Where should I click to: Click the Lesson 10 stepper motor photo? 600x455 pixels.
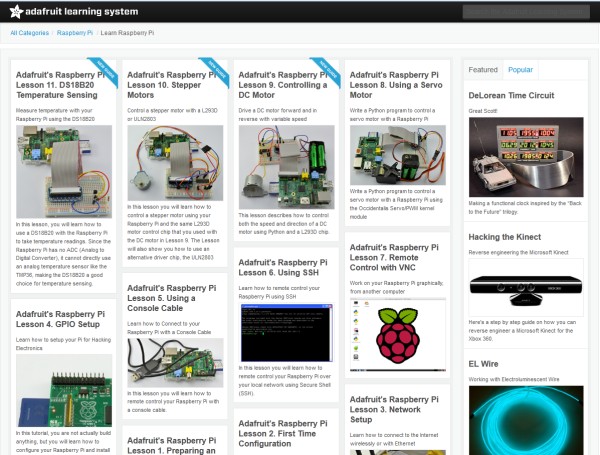(x=175, y=163)
